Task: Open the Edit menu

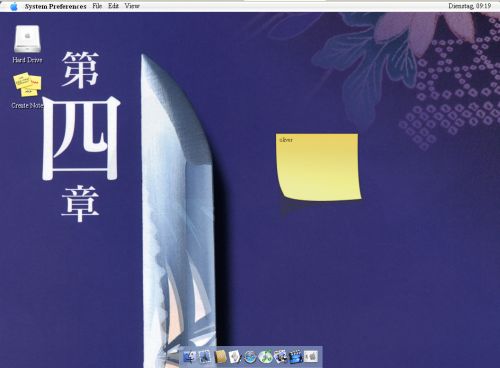Action: point(113,6)
